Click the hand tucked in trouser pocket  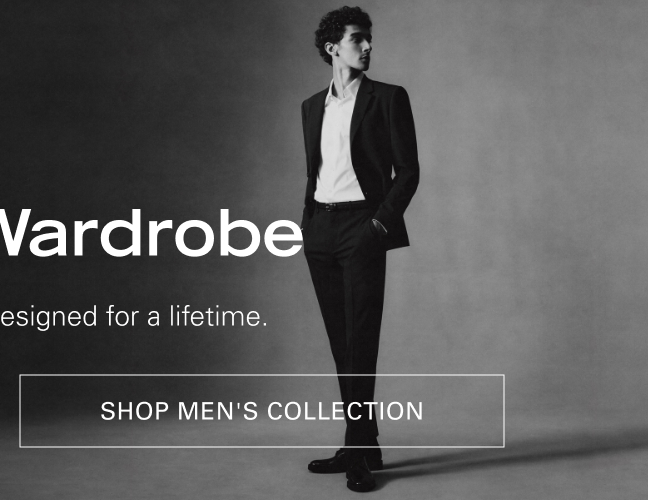click(x=378, y=228)
